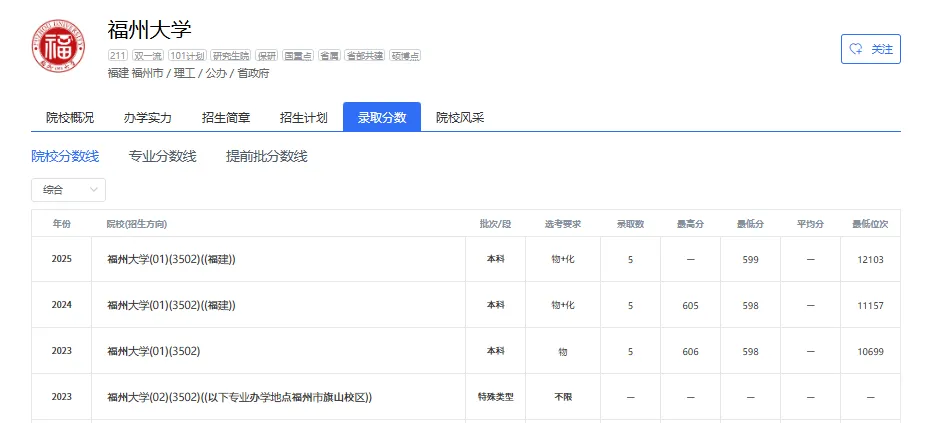The height and width of the screenshot is (423, 939).
Task: Follow the university with 关注 button
Action: (x=871, y=49)
